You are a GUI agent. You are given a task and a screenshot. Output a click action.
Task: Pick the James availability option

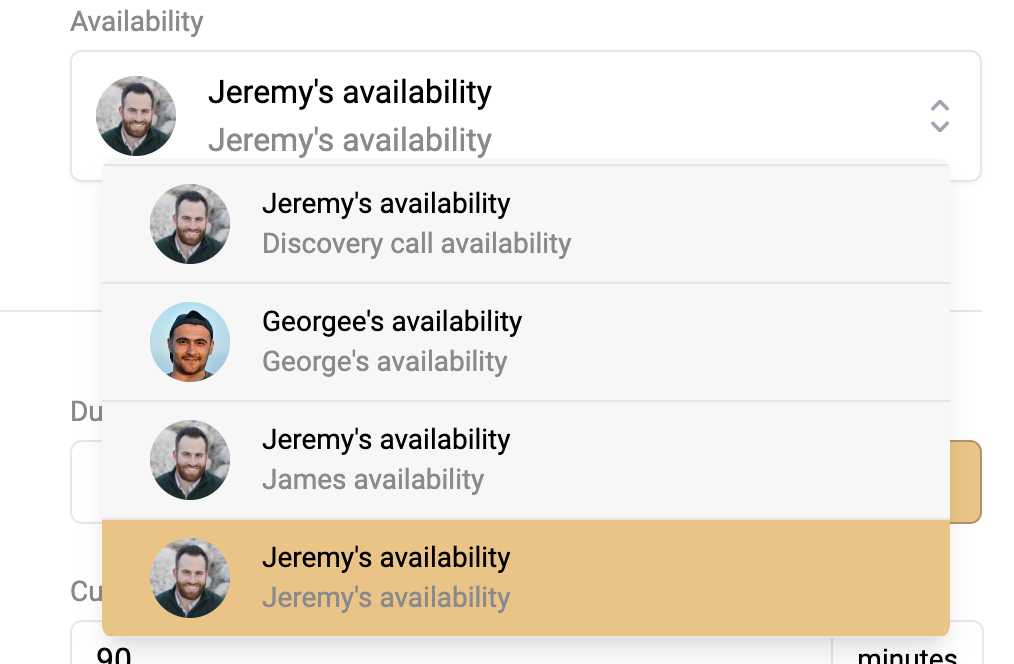(526, 460)
